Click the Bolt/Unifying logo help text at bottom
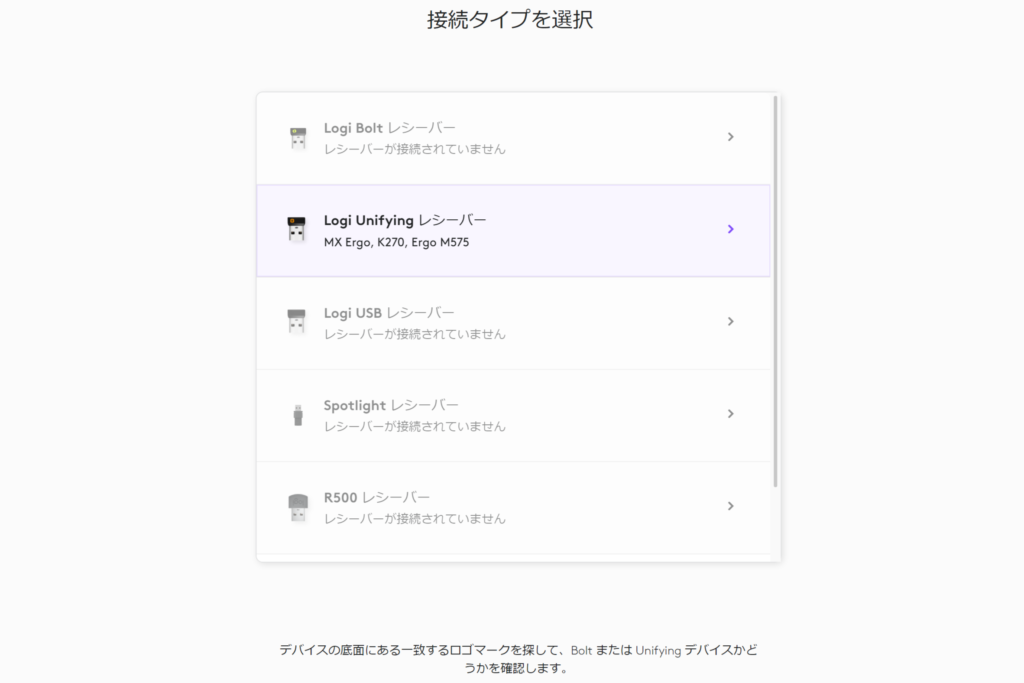The height and width of the screenshot is (683, 1024). (x=518, y=659)
